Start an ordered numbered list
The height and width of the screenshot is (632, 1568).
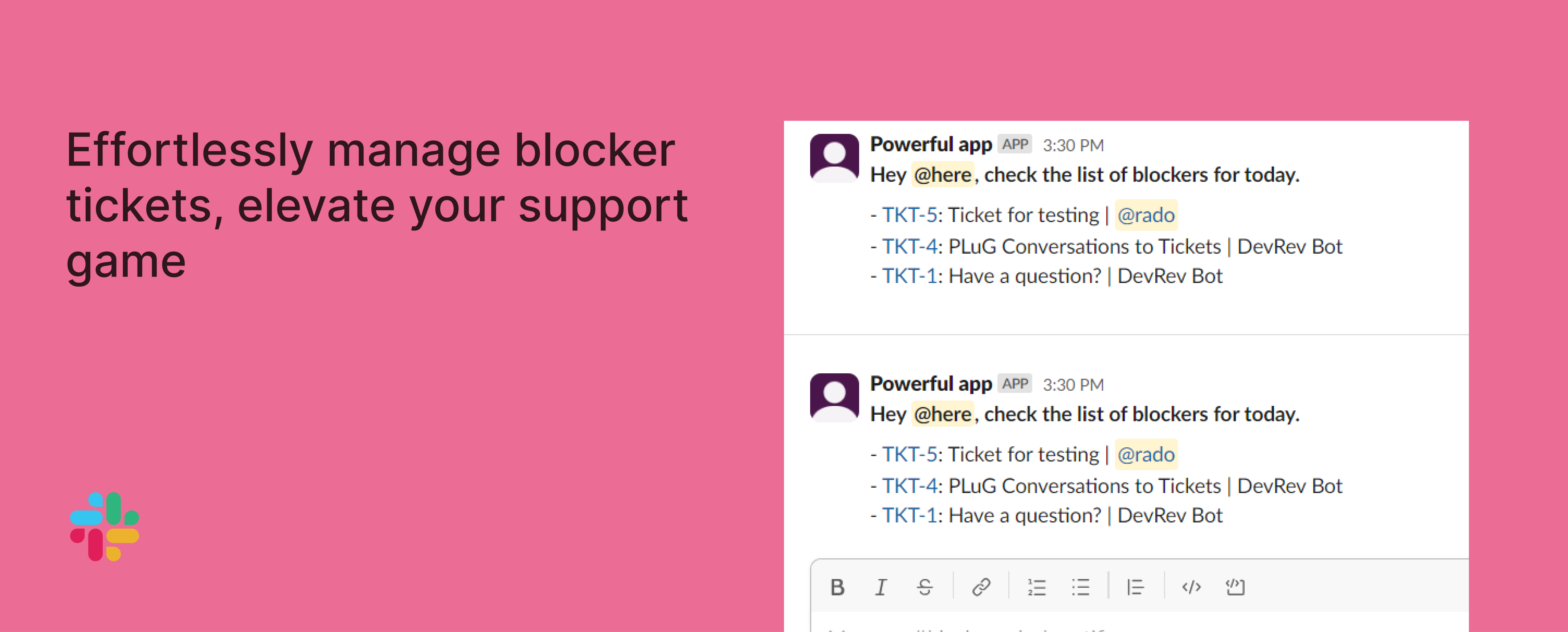(1037, 587)
